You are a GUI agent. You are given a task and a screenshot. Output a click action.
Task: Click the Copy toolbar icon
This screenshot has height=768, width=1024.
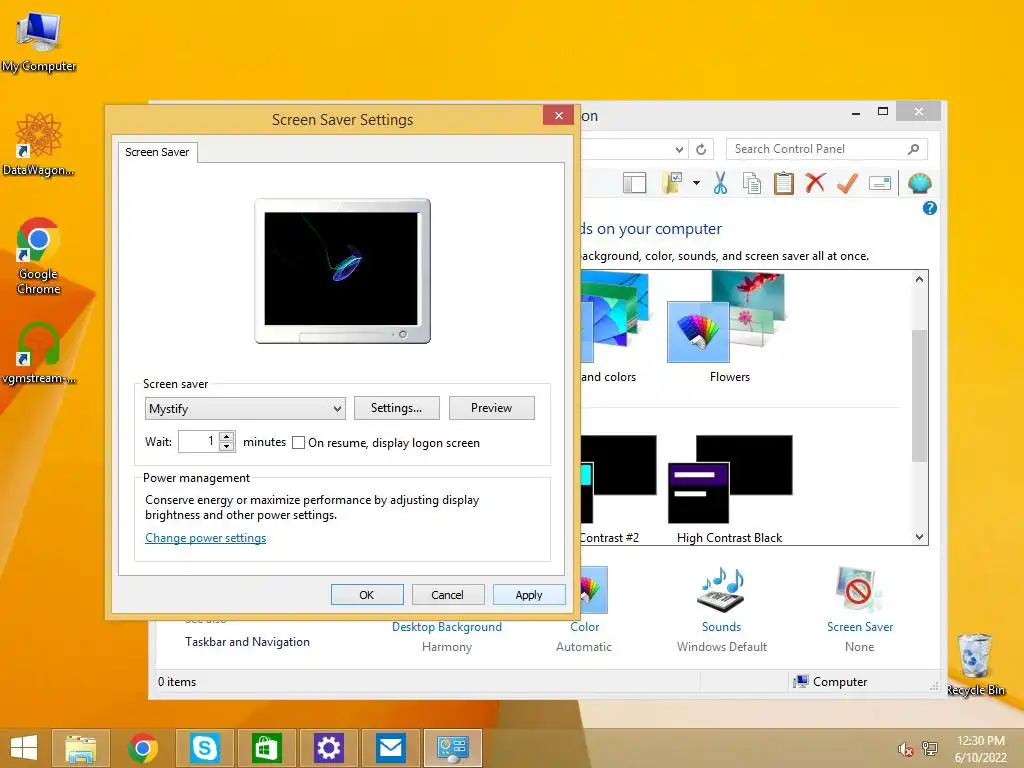click(x=752, y=184)
